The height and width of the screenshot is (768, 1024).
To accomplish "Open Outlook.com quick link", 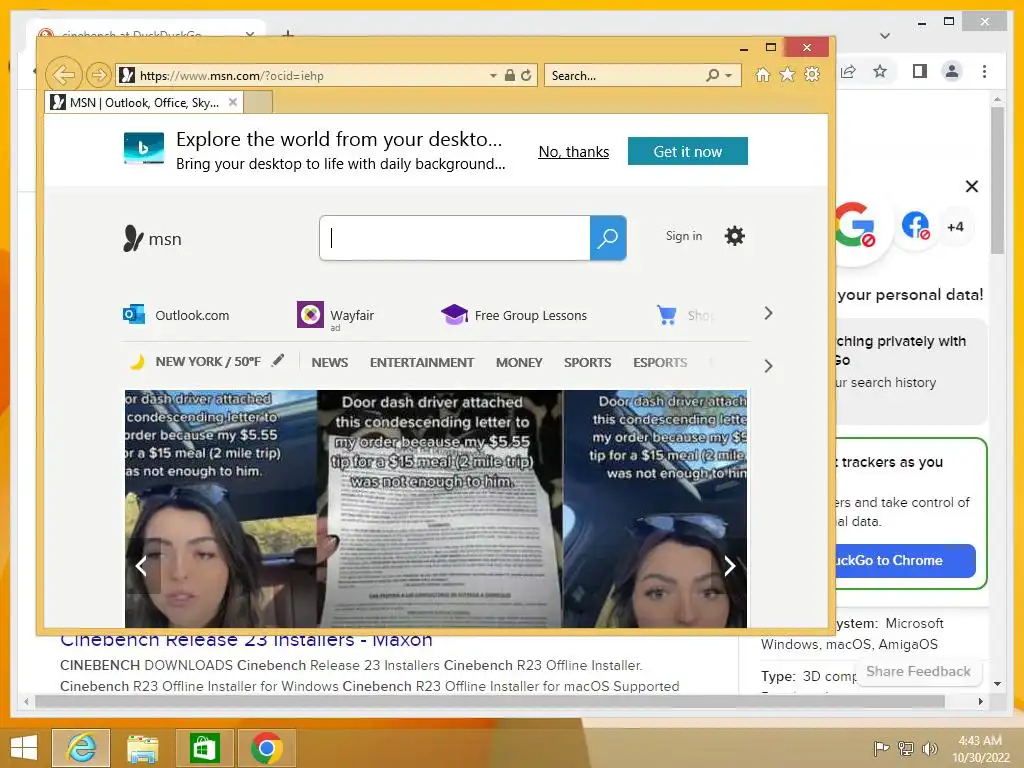I will point(176,315).
